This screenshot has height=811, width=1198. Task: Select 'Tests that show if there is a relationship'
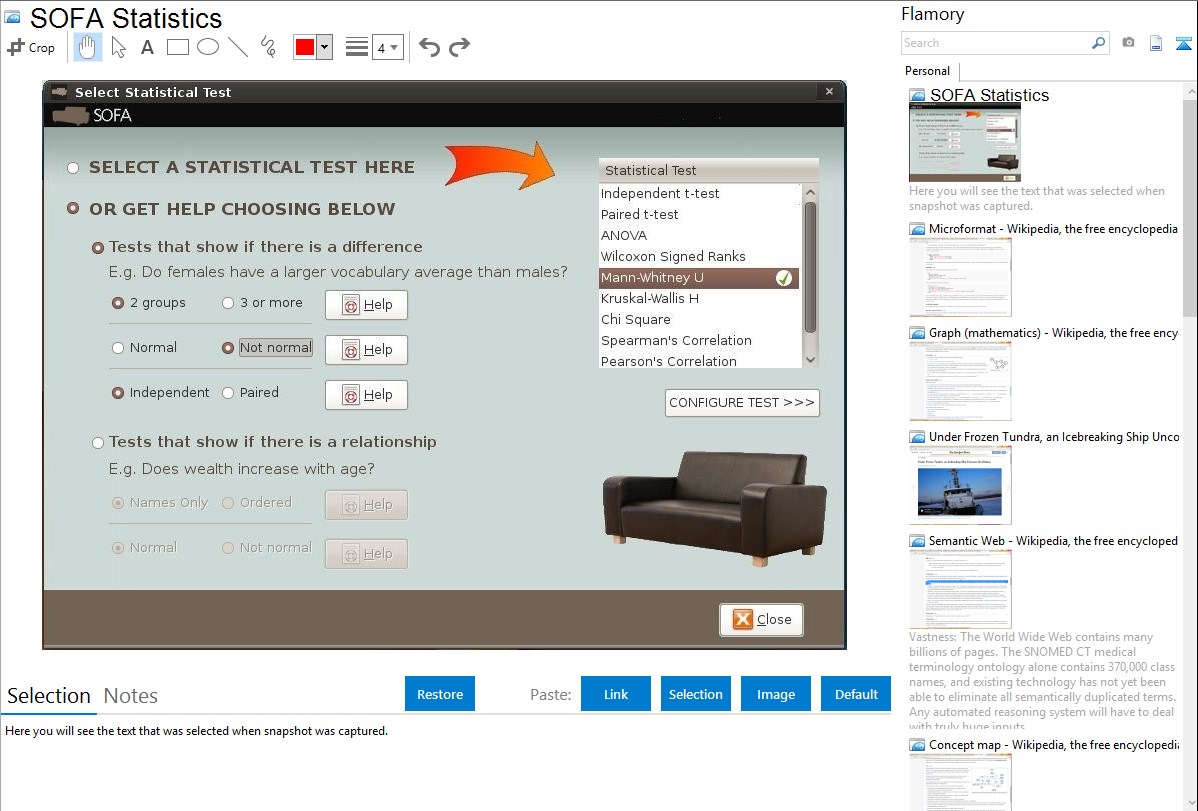click(x=98, y=442)
